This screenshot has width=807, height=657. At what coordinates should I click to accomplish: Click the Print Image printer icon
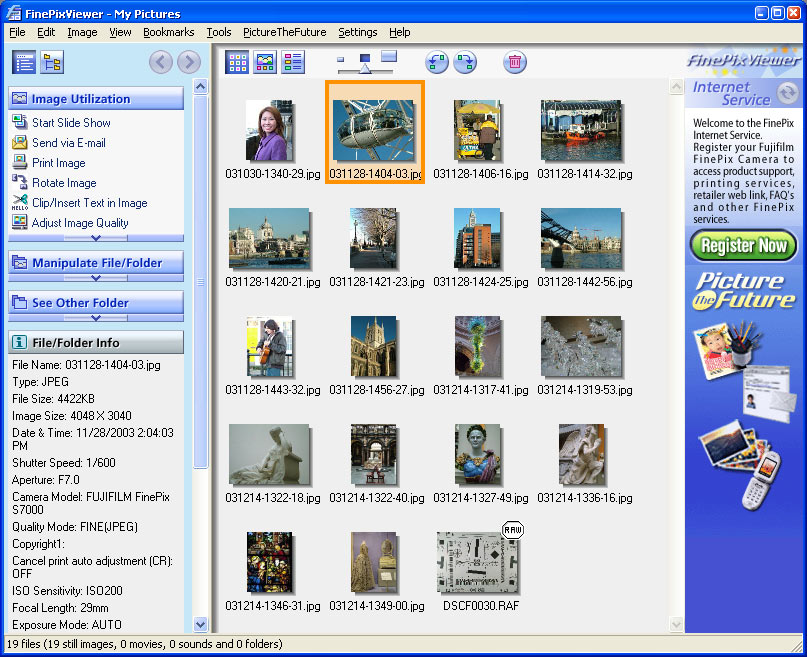[x=20, y=163]
